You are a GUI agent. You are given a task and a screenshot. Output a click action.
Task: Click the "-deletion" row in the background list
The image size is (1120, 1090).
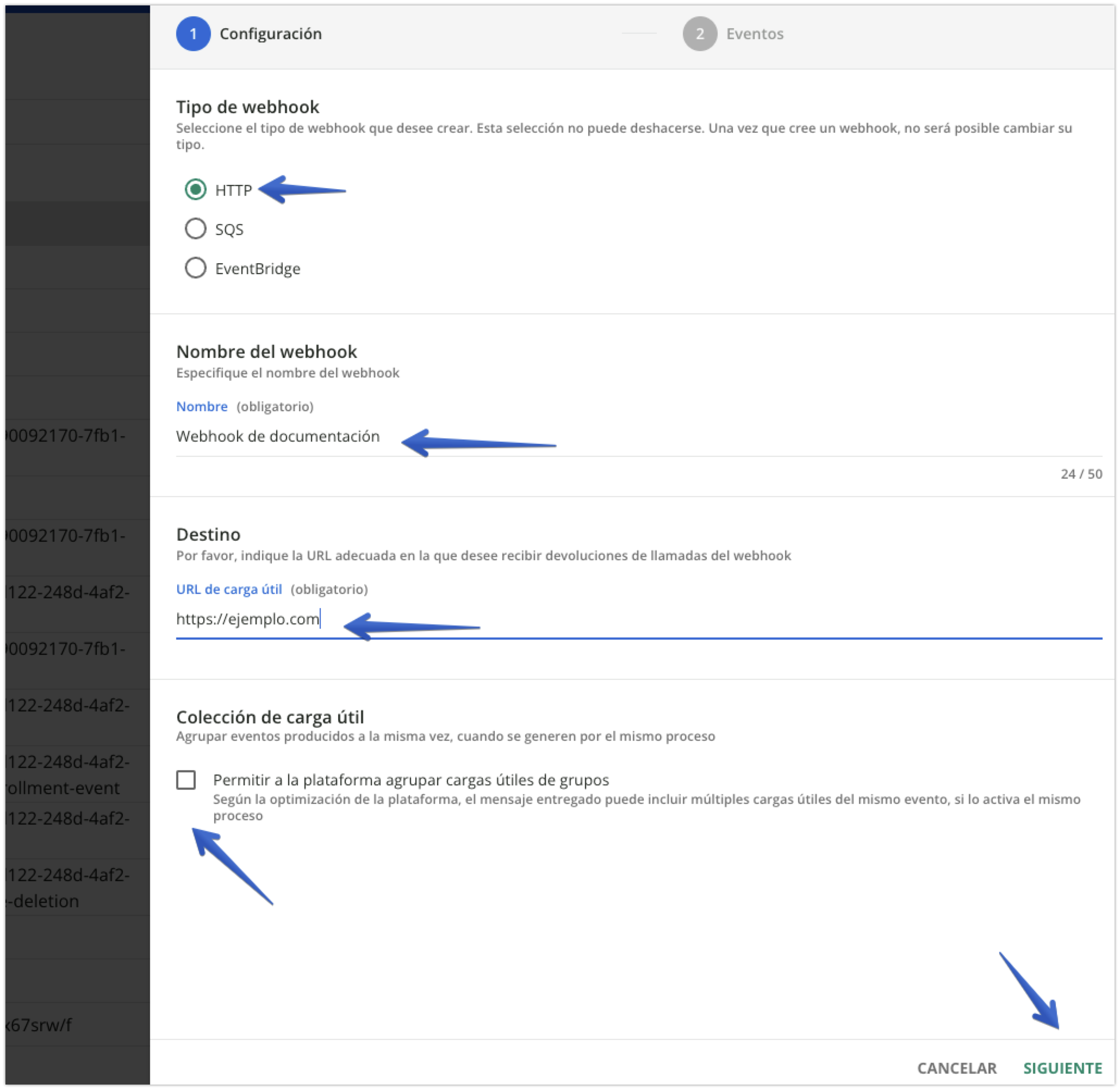(x=43, y=901)
